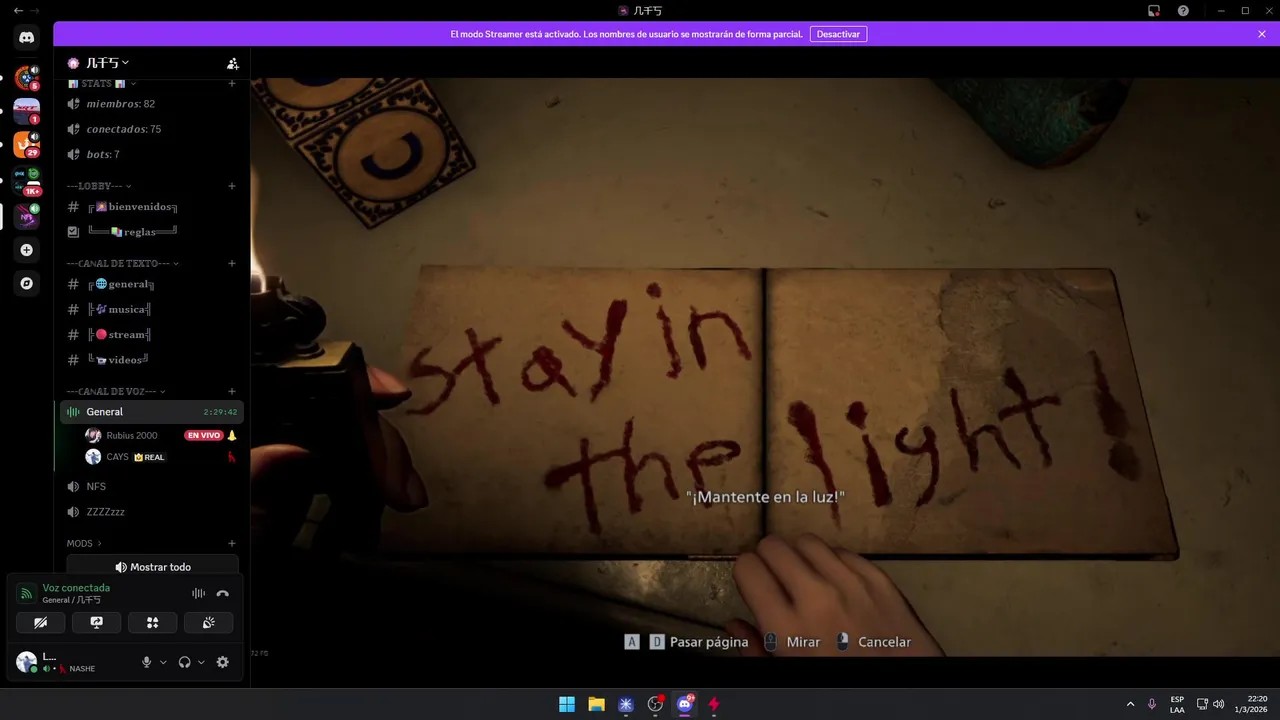Open the server with 5 notifications badge
This screenshot has width=1280, height=720.
coord(27,77)
